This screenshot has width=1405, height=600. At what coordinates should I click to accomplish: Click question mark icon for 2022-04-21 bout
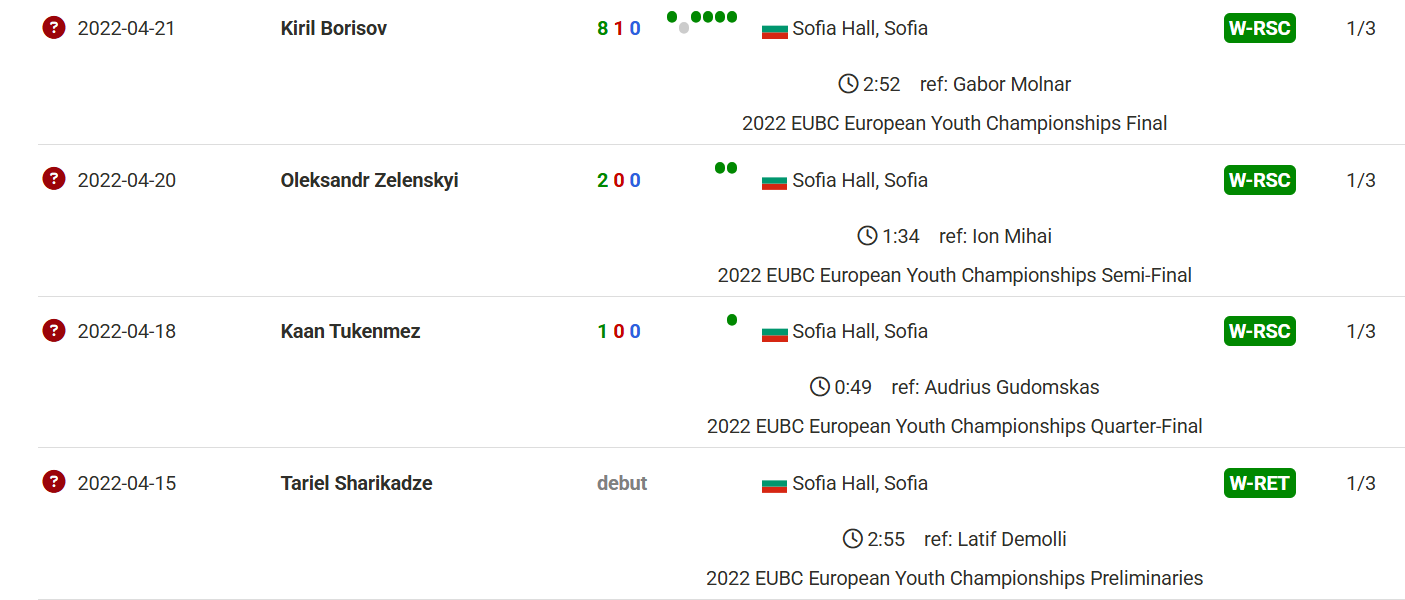[x=54, y=28]
